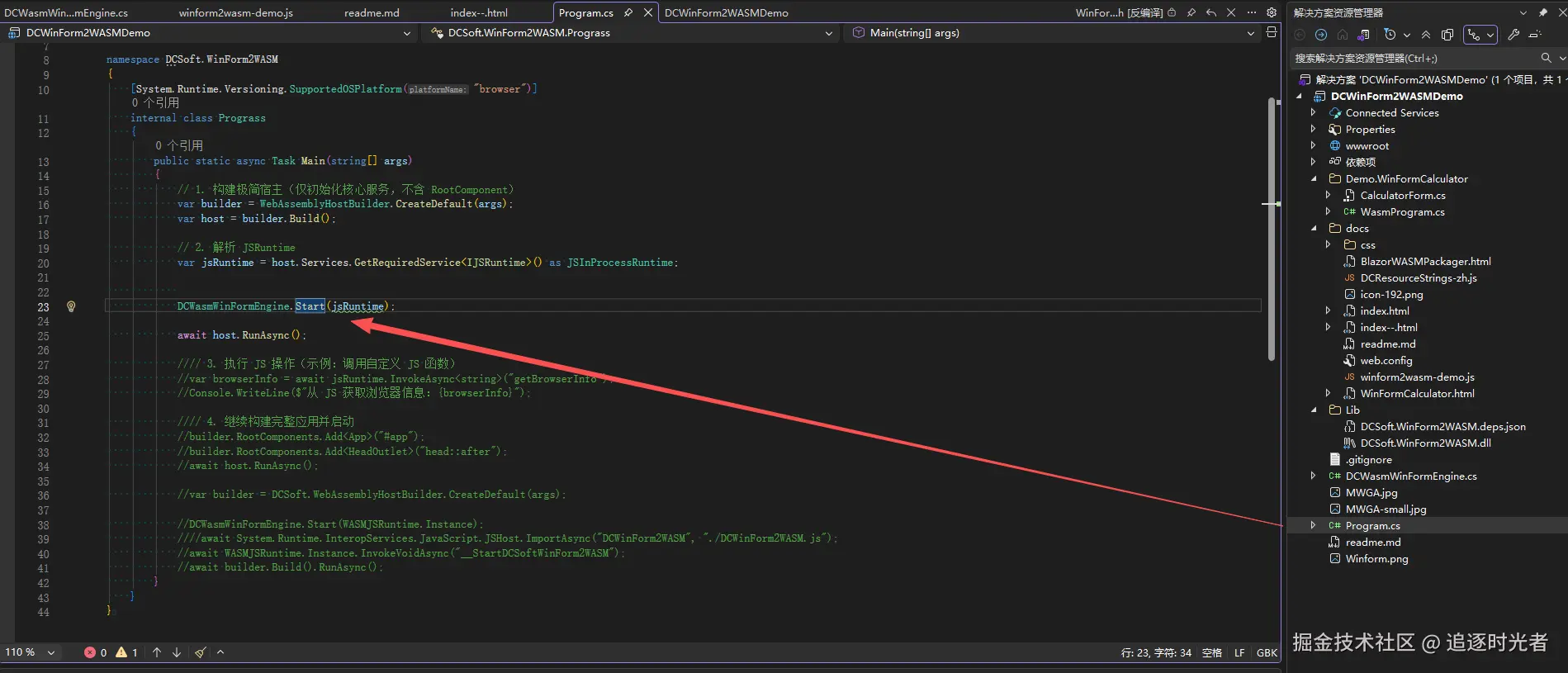Image resolution: width=1568 pixels, height=673 pixels.
Task: Click the promote preview tab arrow icon
Action: [x=1211, y=12]
